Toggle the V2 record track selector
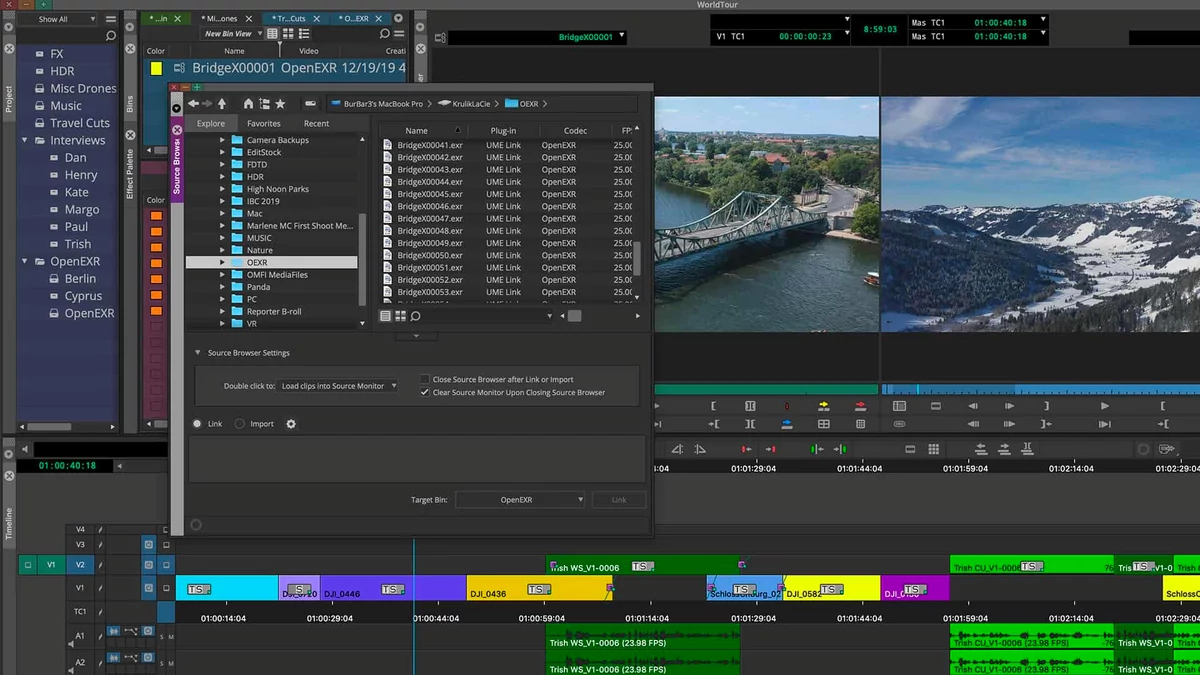 pyautogui.click(x=80, y=565)
